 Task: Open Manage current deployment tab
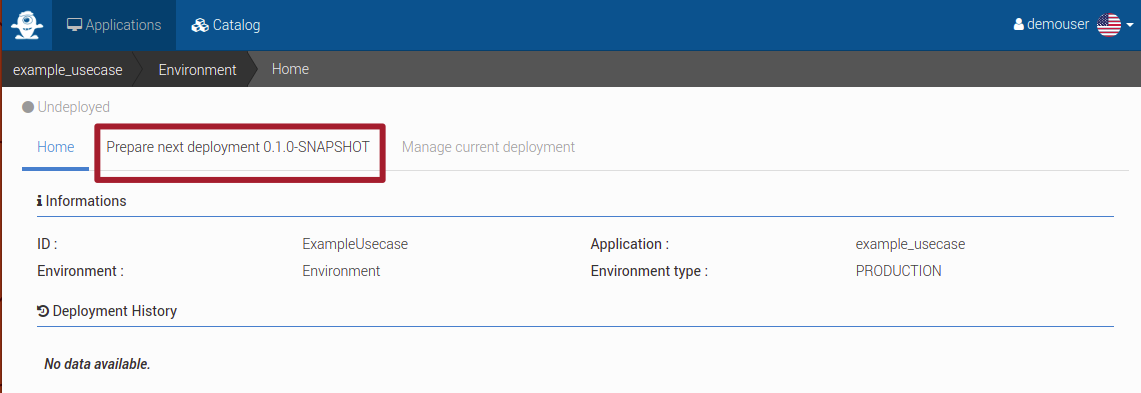pos(488,147)
